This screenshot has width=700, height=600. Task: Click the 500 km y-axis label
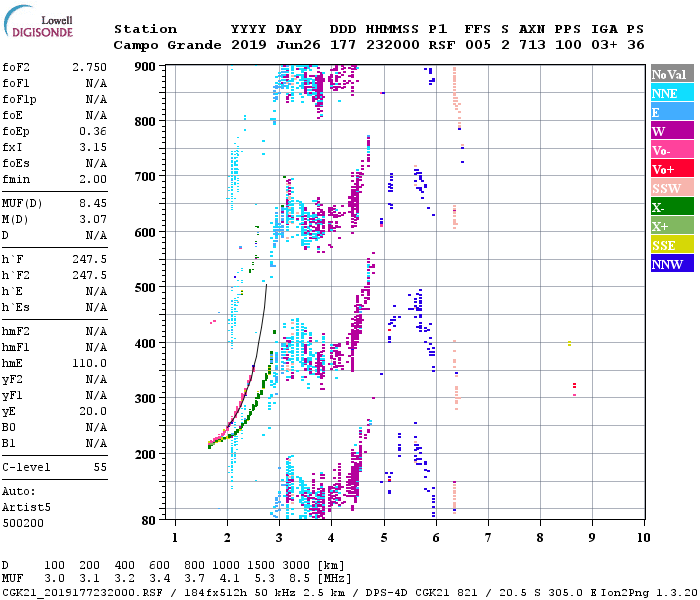(145, 288)
